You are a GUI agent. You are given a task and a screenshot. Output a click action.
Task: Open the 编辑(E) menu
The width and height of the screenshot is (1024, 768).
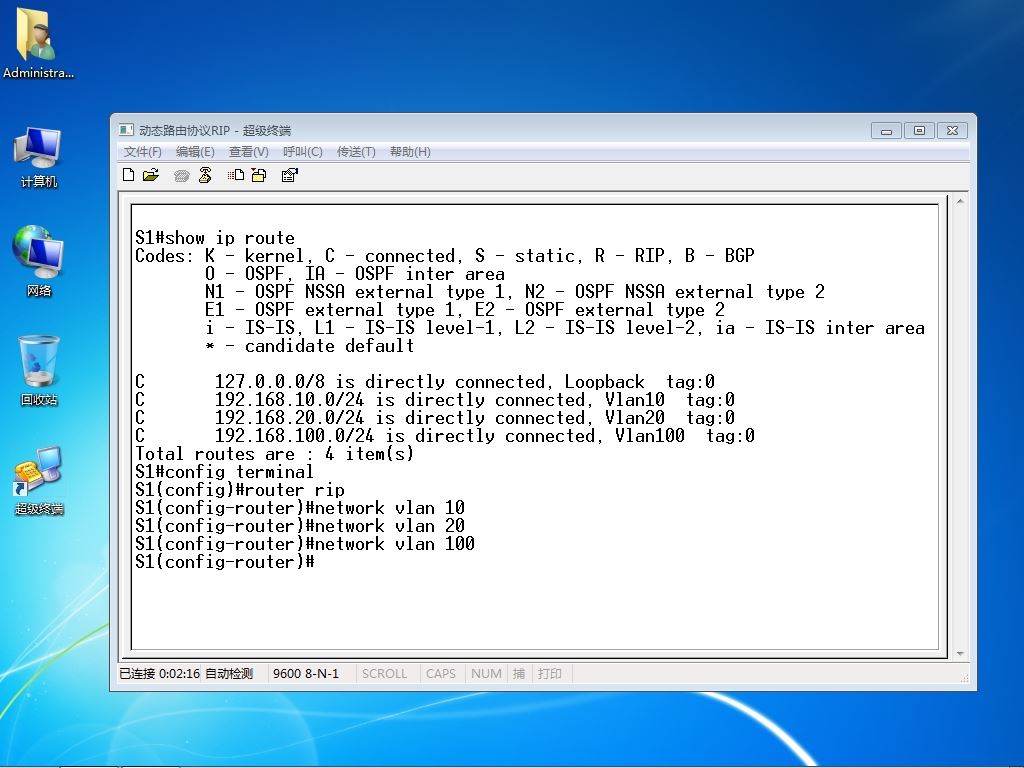click(x=195, y=152)
